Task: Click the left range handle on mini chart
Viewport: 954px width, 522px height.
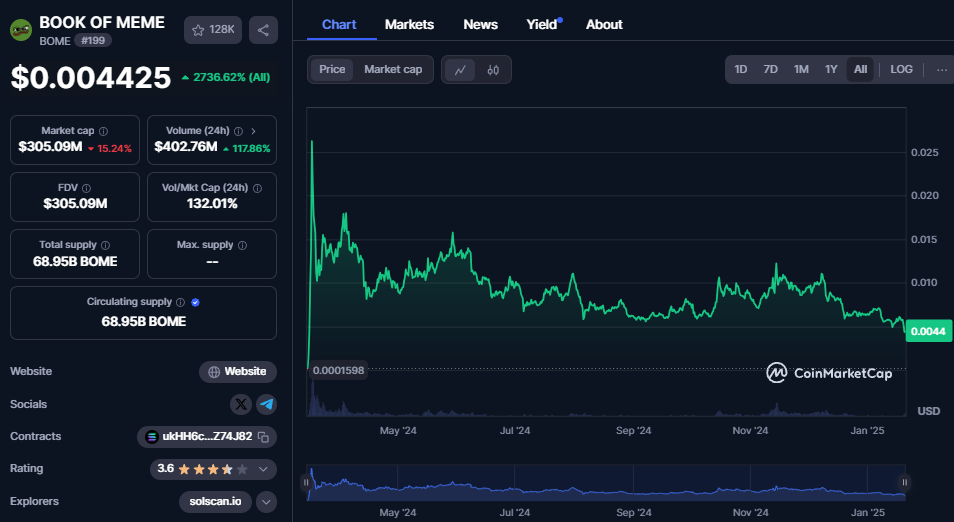Action: pyautogui.click(x=306, y=482)
